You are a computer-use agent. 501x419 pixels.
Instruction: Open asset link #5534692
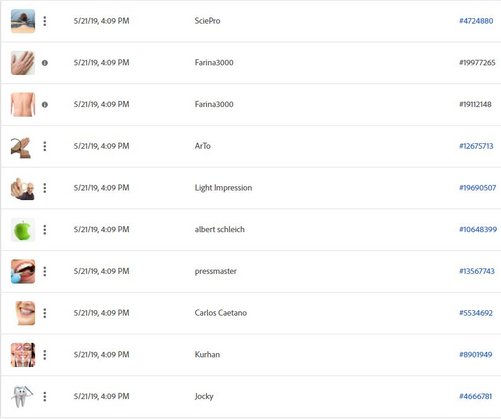(476, 313)
